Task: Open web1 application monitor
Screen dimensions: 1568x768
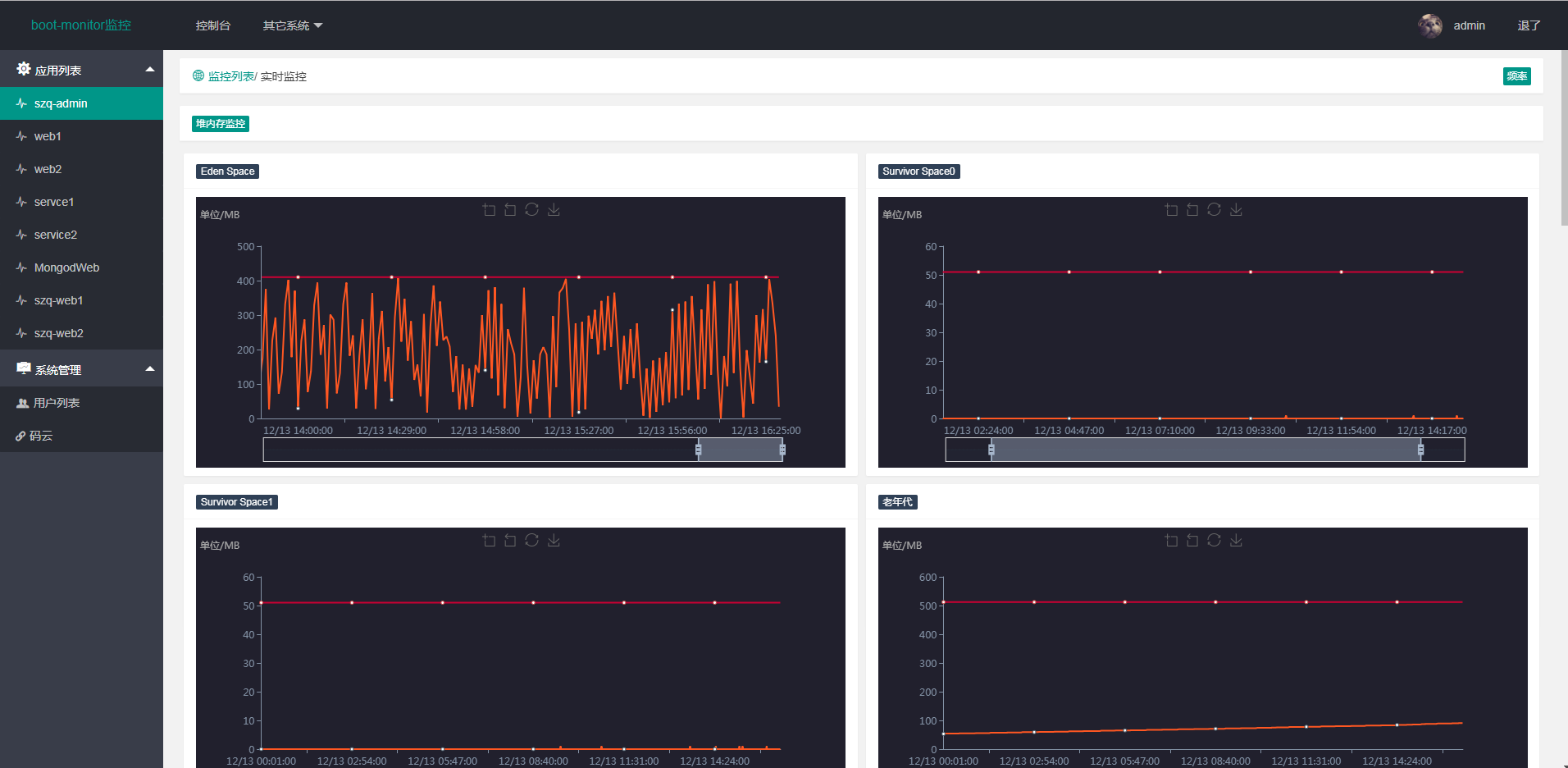Action: coord(81,136)
